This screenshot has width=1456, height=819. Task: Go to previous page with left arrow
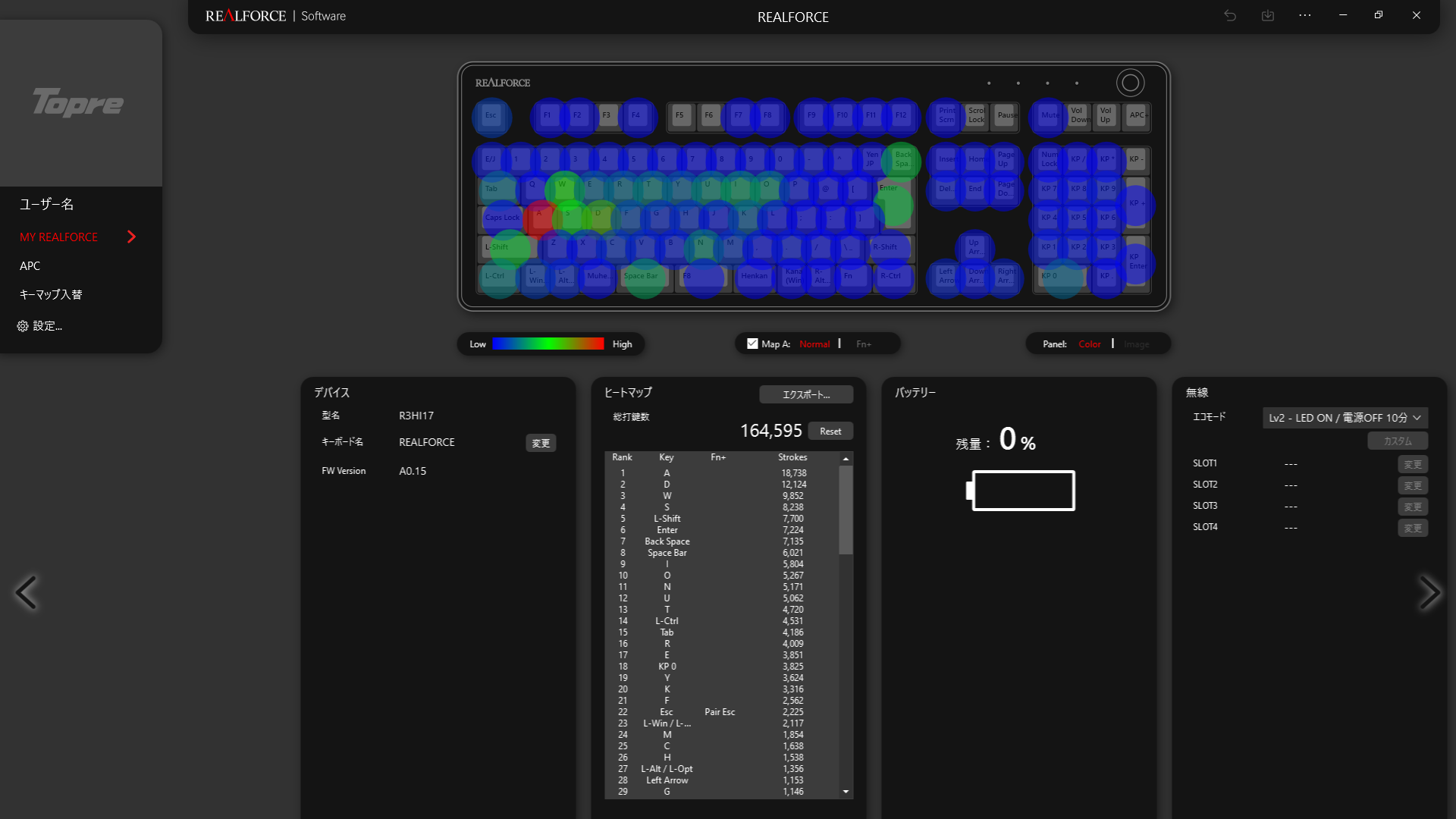27,592
